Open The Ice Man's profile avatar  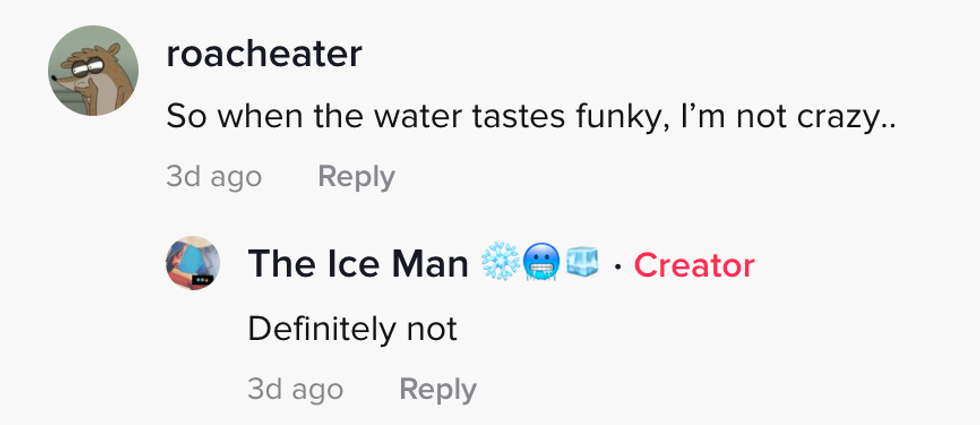pos(193,264)
